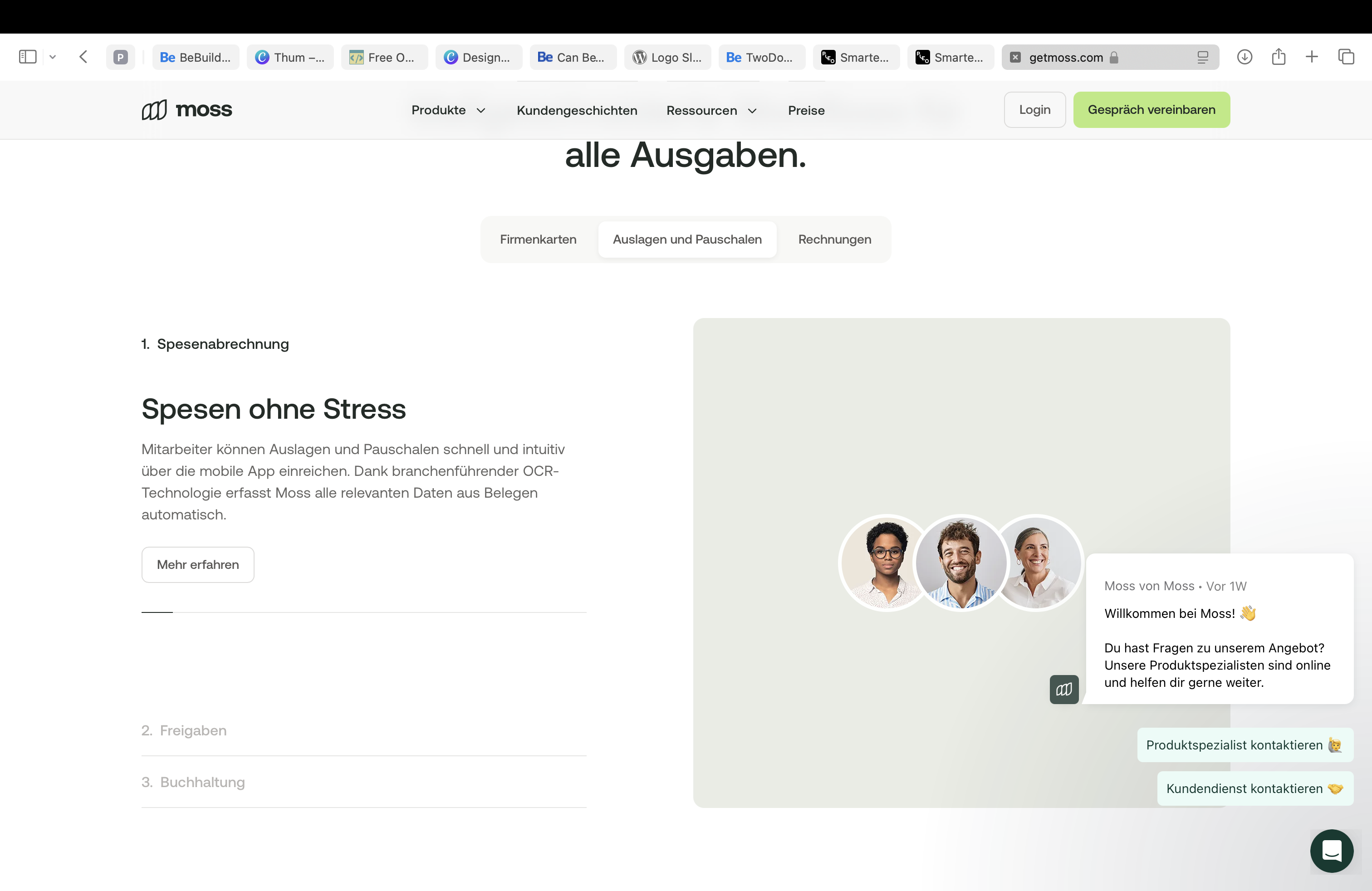Click the smiling bearded man avatar

tap(961, 563)
